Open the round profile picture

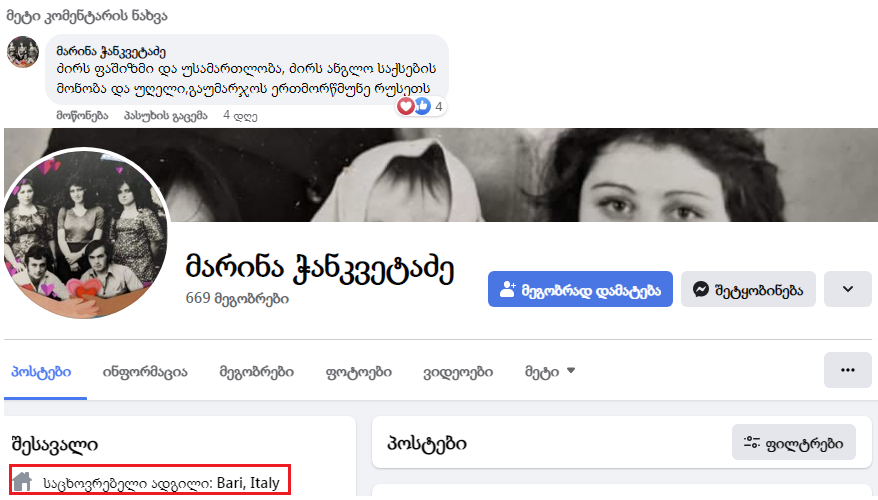(x=86, y=233)
